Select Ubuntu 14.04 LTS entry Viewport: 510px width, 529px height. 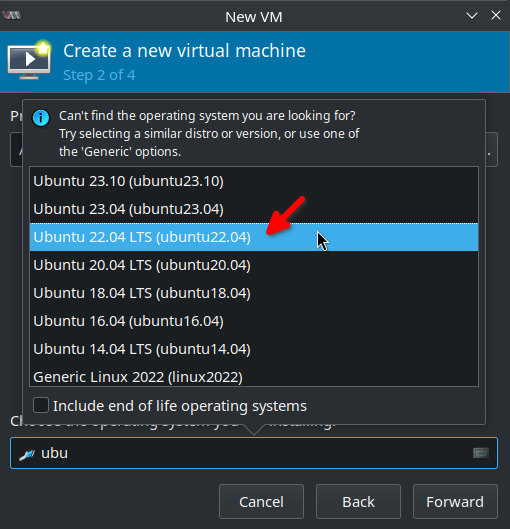tap(254, 349)
